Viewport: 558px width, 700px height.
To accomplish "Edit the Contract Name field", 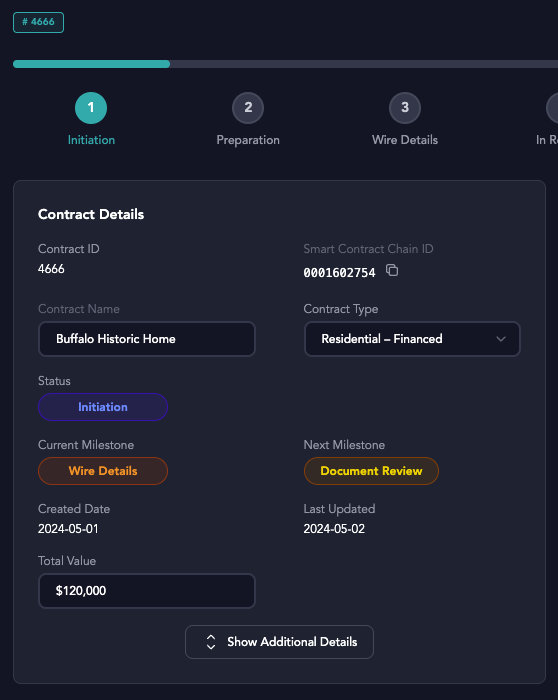I will click(147, 339).
